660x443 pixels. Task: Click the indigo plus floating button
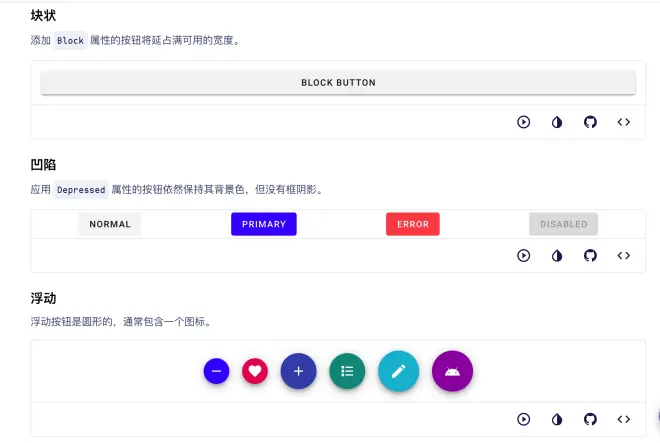coord(298,371)
